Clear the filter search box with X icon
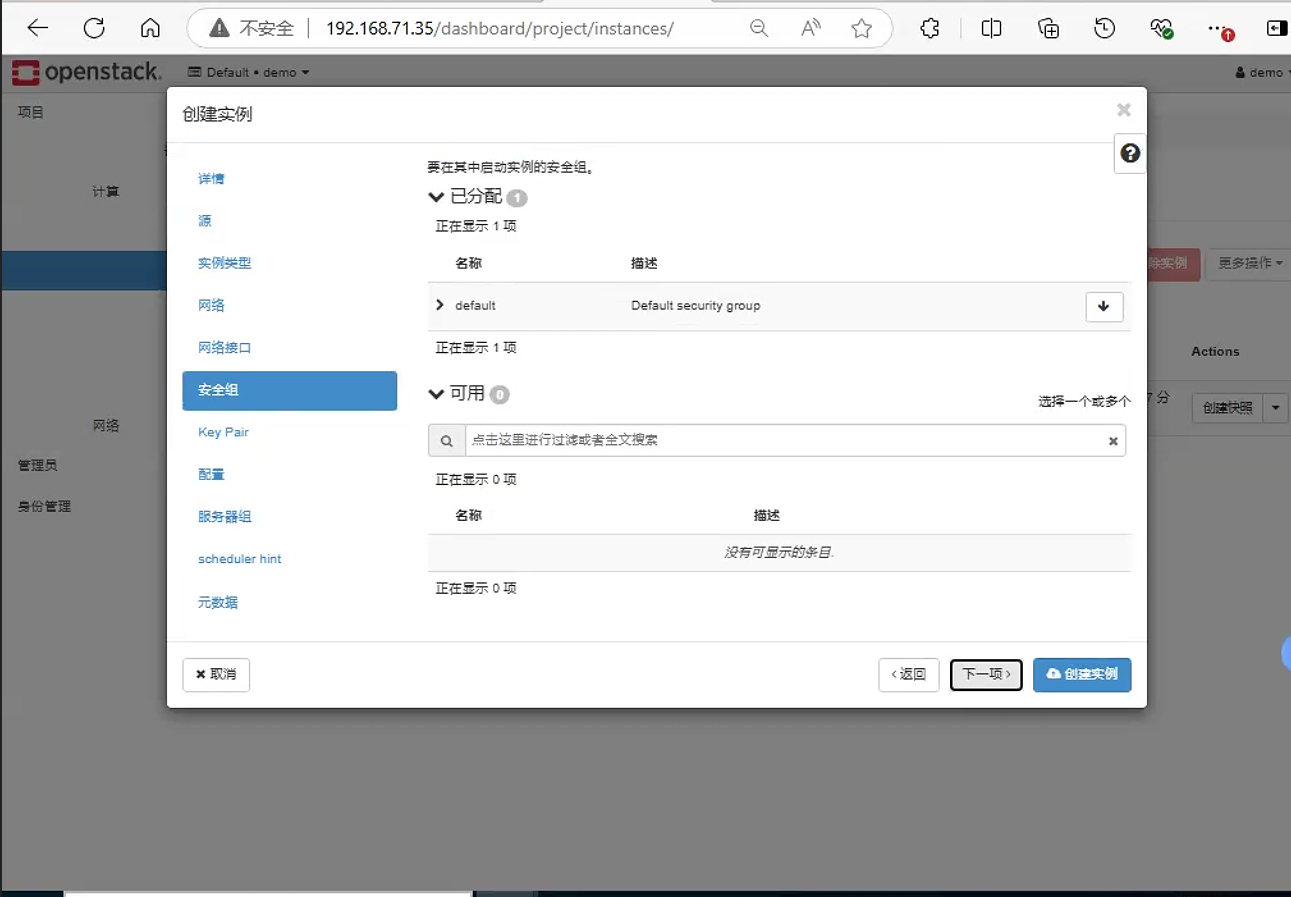Viewport: 1291px width, 897px height. pyautogui.click(x=1113, y=441)
